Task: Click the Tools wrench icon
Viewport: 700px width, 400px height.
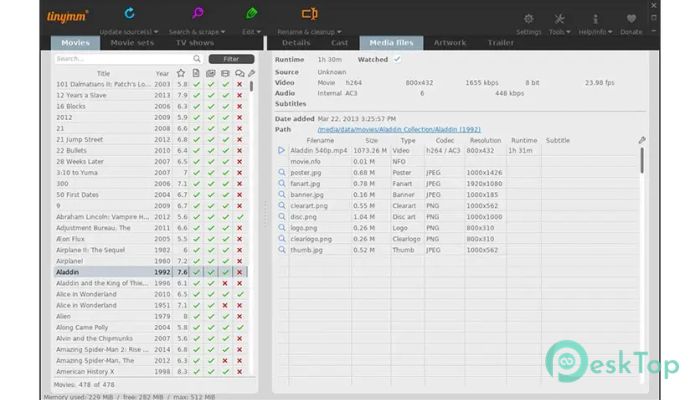Action: pos(559,19)
